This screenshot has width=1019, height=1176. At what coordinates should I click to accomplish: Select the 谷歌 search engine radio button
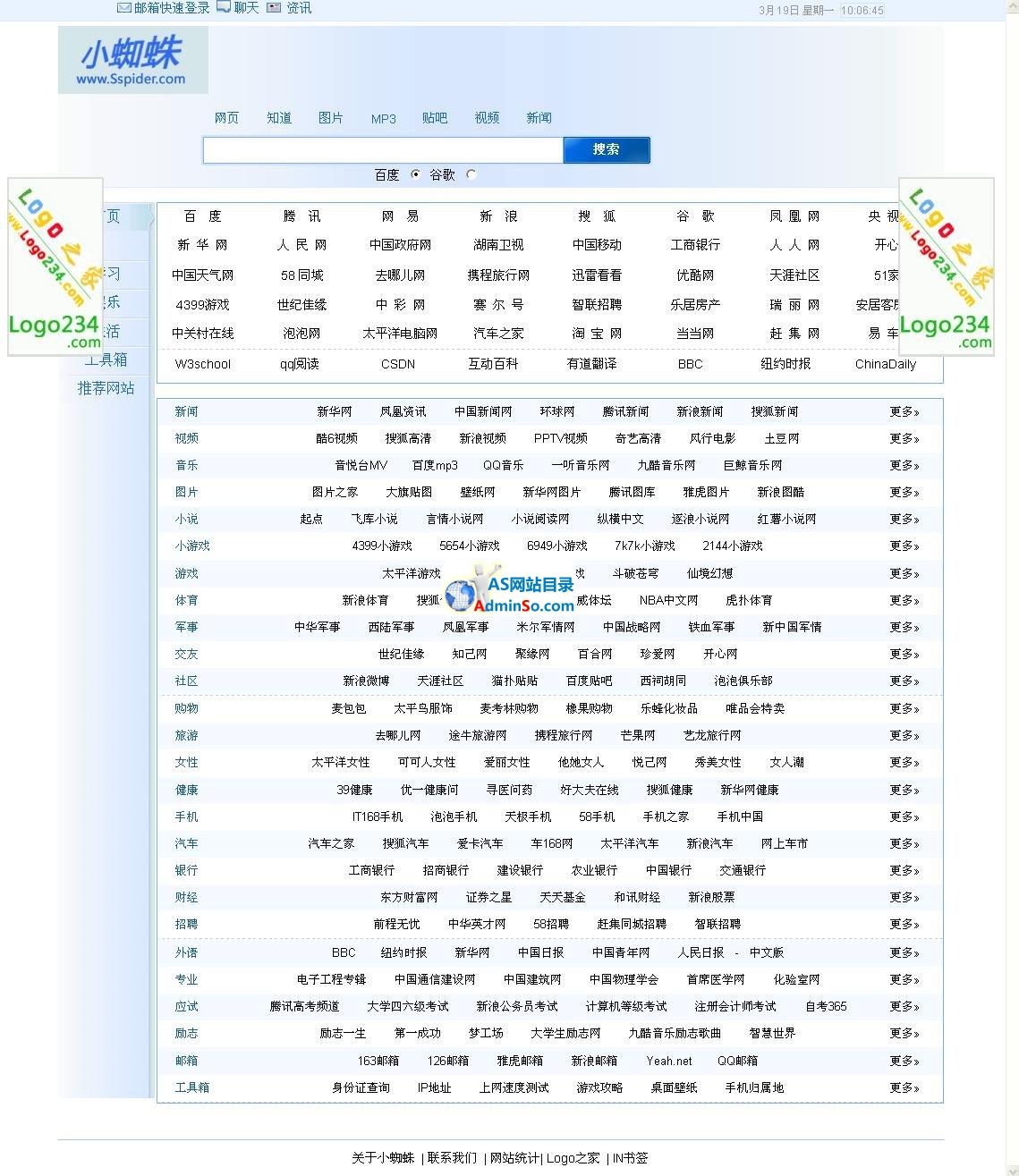pos(471,174)
